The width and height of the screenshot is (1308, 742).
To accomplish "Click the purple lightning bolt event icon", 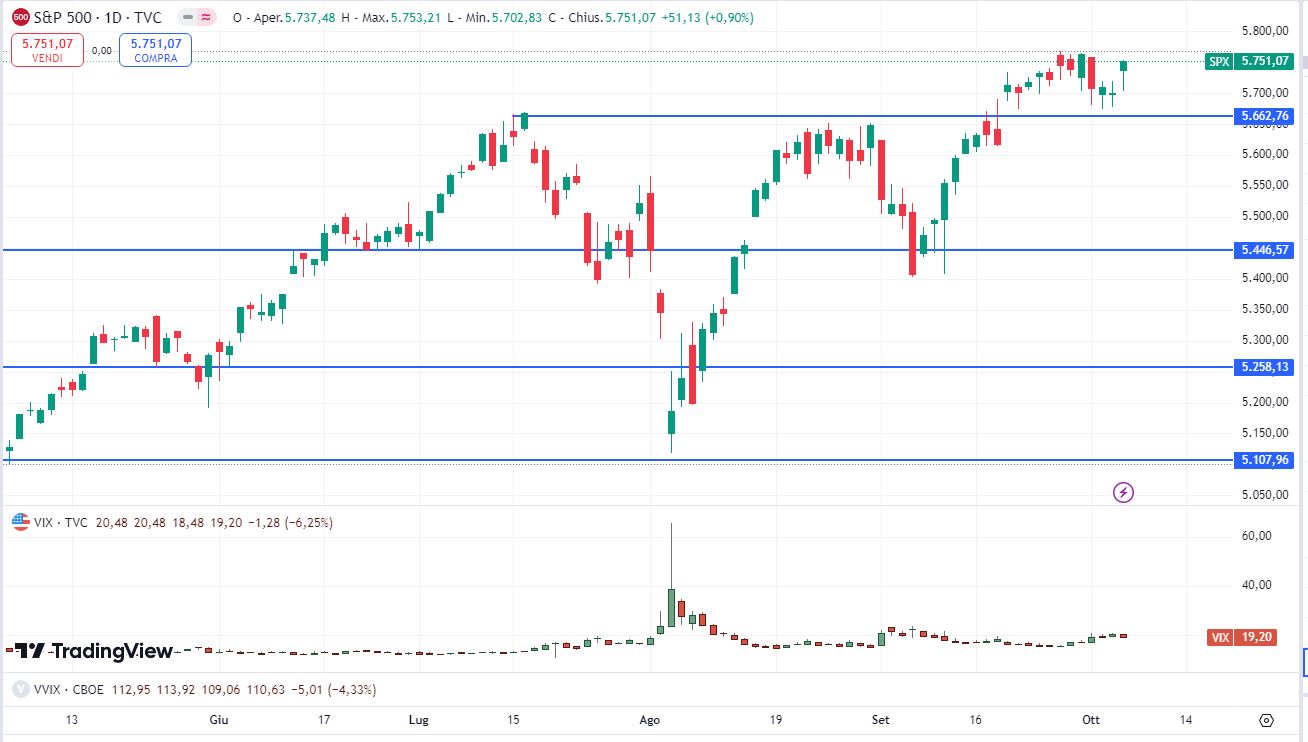I will 1124,492.
